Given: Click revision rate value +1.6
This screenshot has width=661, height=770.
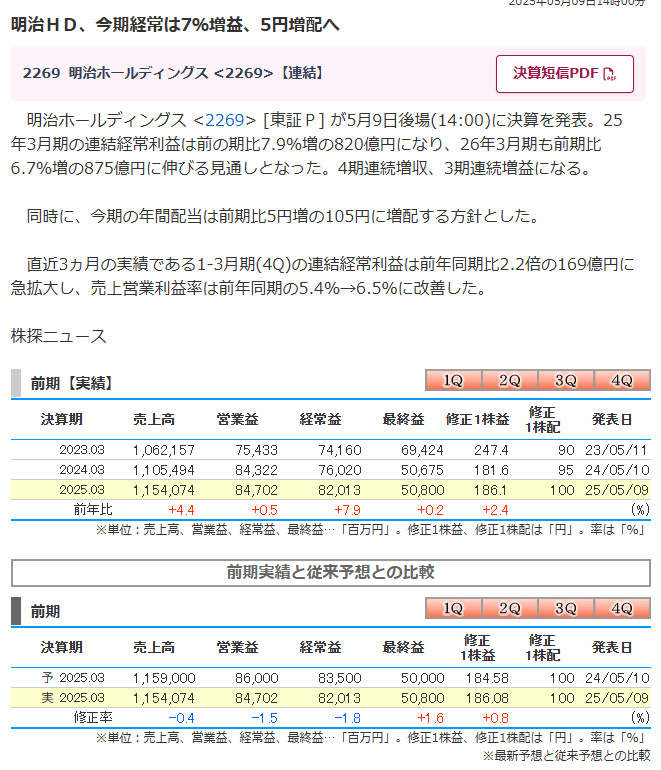Looking at the screenshot, I should coord(430,718).
